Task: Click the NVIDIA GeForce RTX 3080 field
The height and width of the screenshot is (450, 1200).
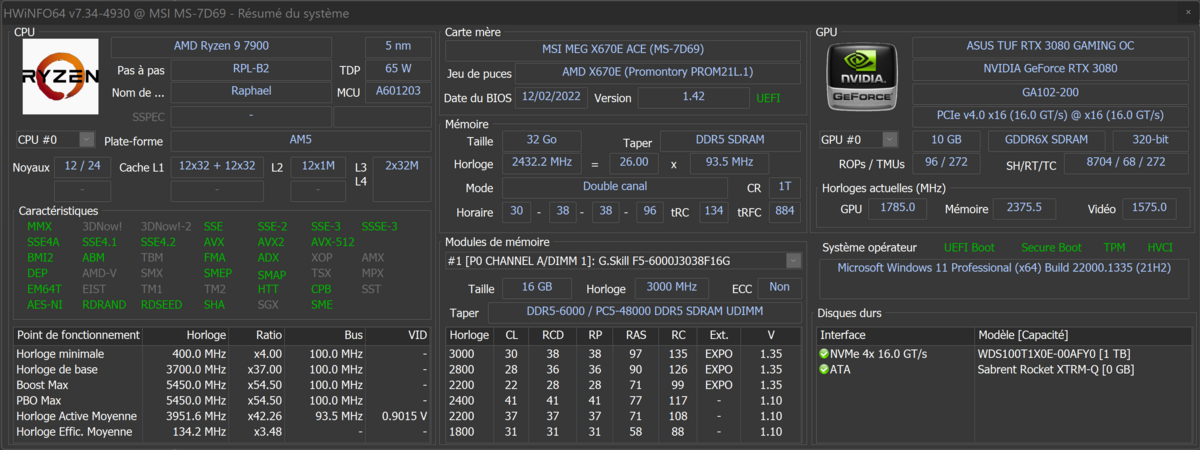Action: tap(1049, 69)
